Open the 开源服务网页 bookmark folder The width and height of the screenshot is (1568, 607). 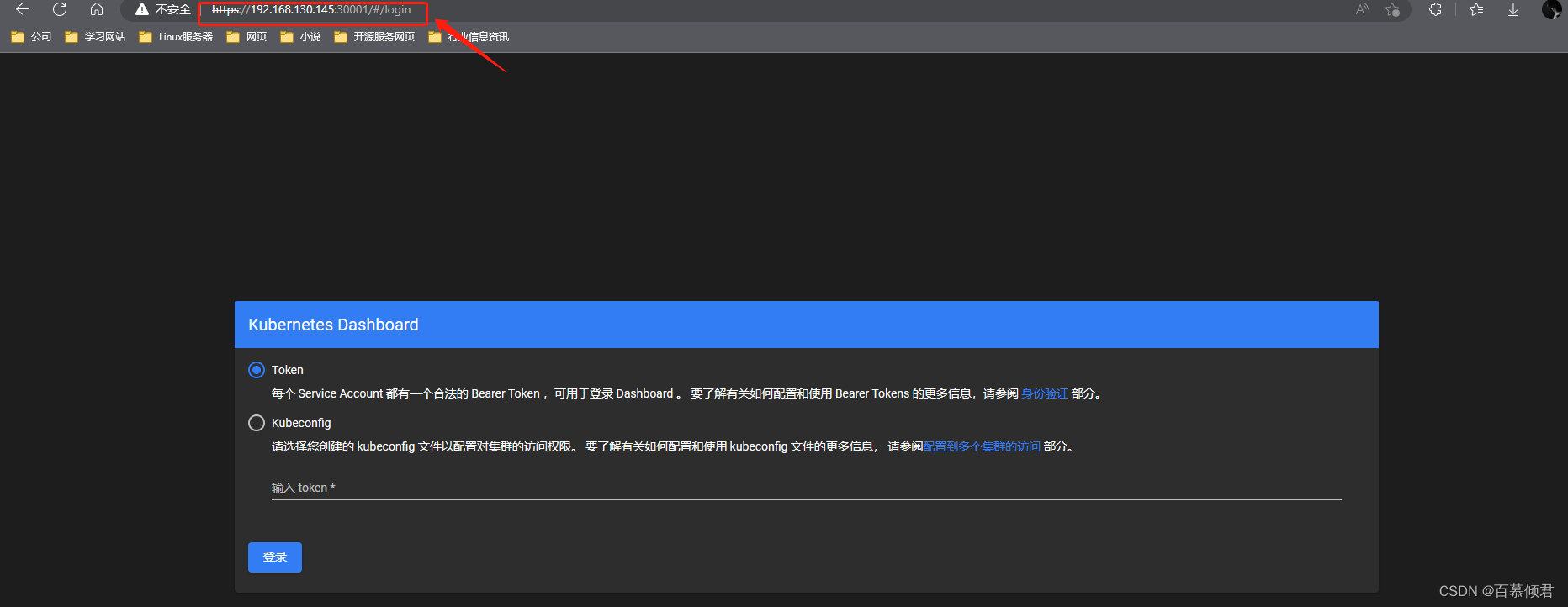(x=374, y=37)
